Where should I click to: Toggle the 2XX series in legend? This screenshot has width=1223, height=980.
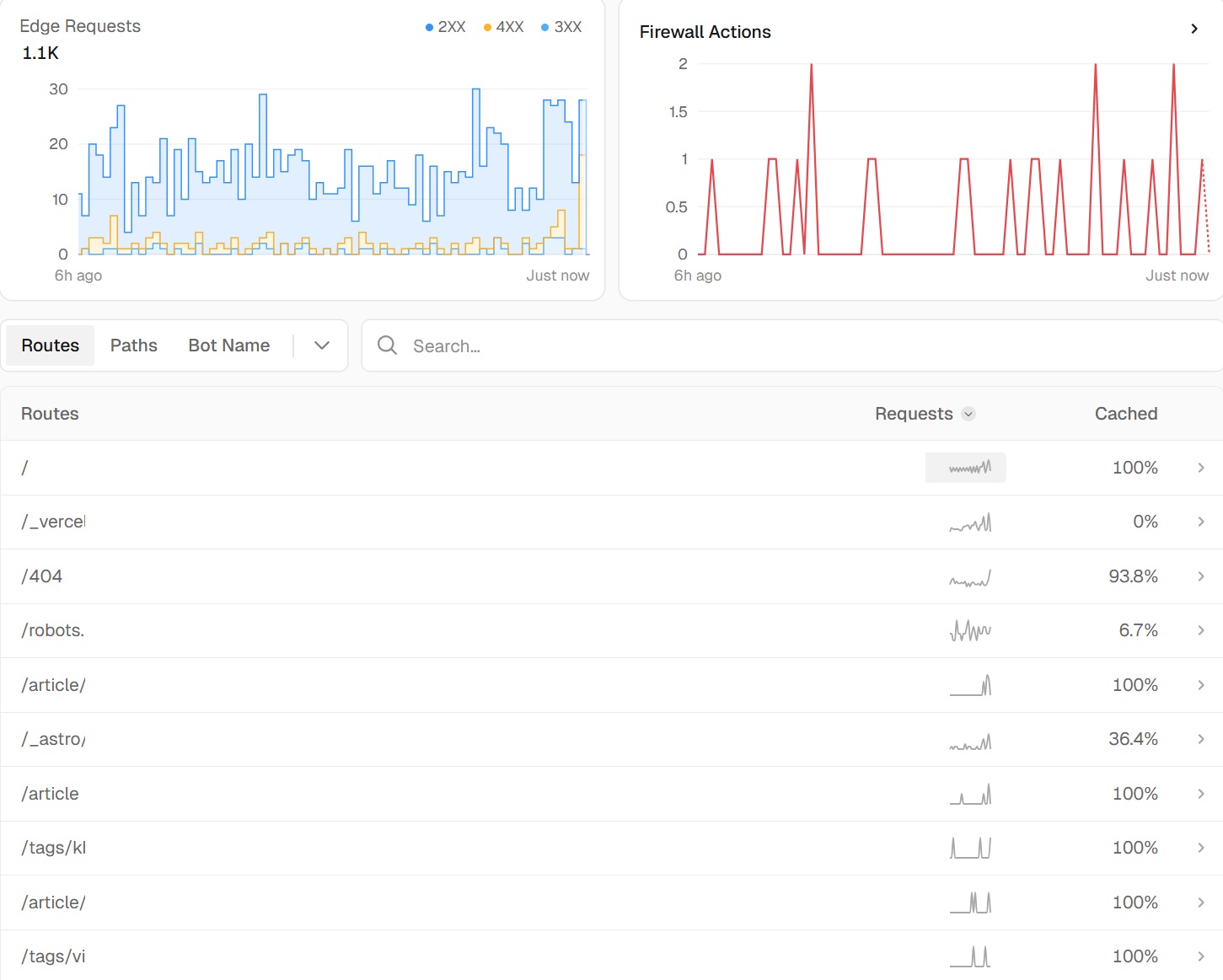point(446,27)
